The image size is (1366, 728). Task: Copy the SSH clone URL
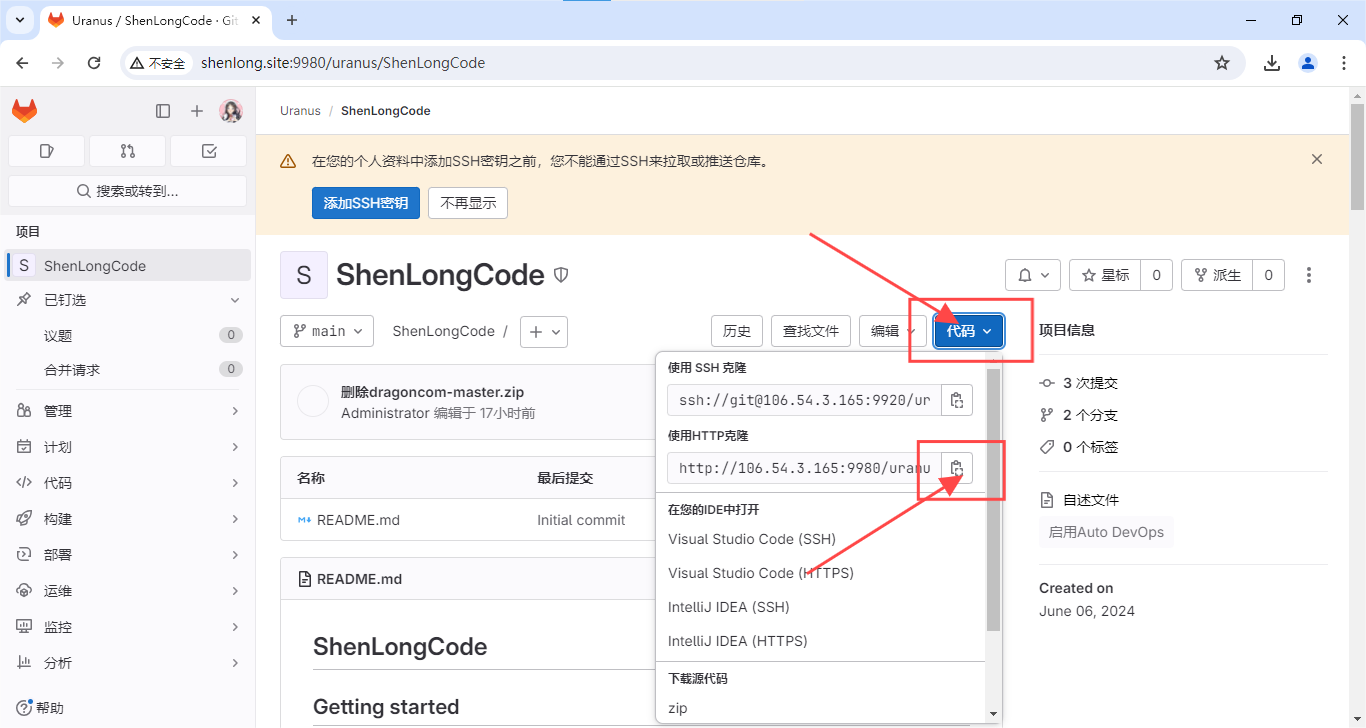957,400
